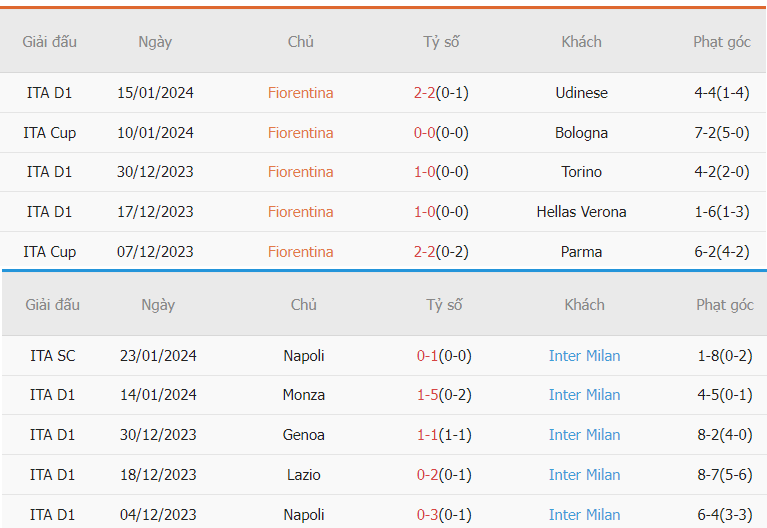
Task: Select the Genoa team name
Action: 304,435
